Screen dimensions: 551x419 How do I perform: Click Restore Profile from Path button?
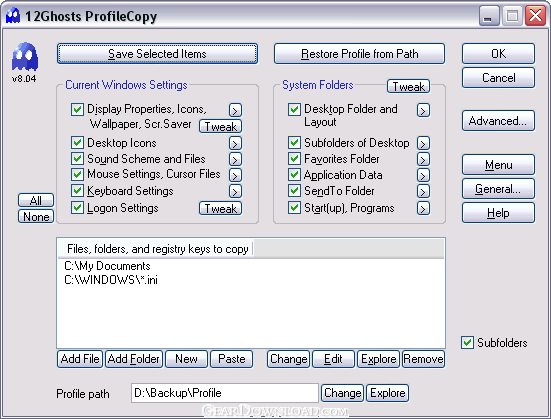pyautogui.click(x=359, y=54)
